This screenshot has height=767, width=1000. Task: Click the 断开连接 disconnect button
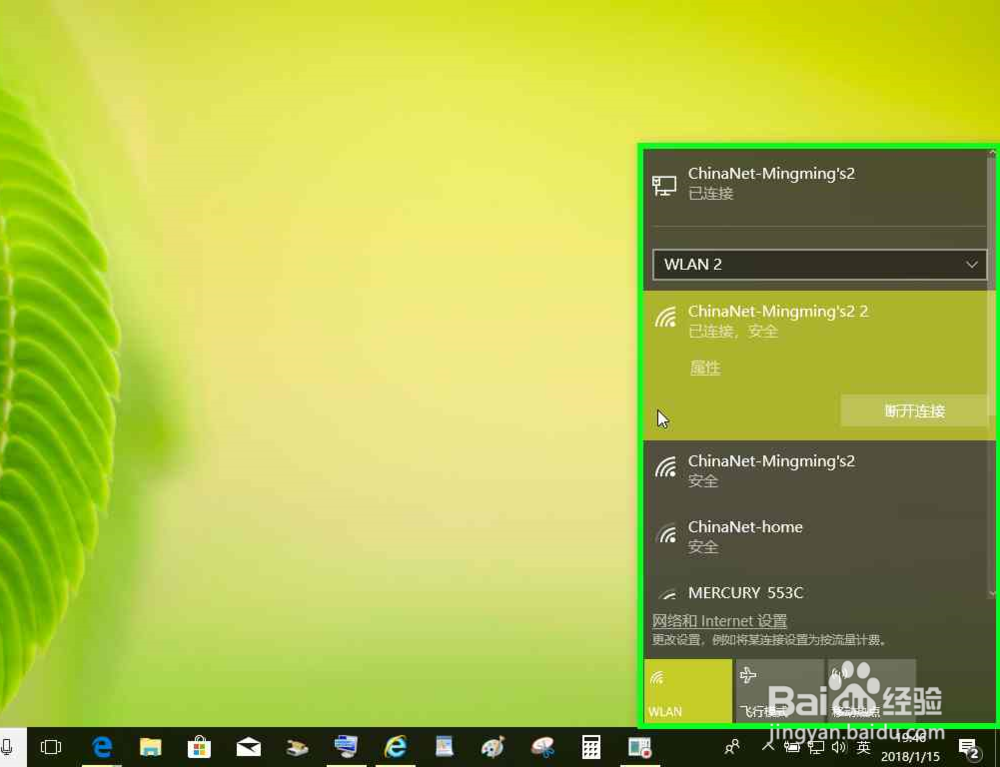click(x=915, y=411)
